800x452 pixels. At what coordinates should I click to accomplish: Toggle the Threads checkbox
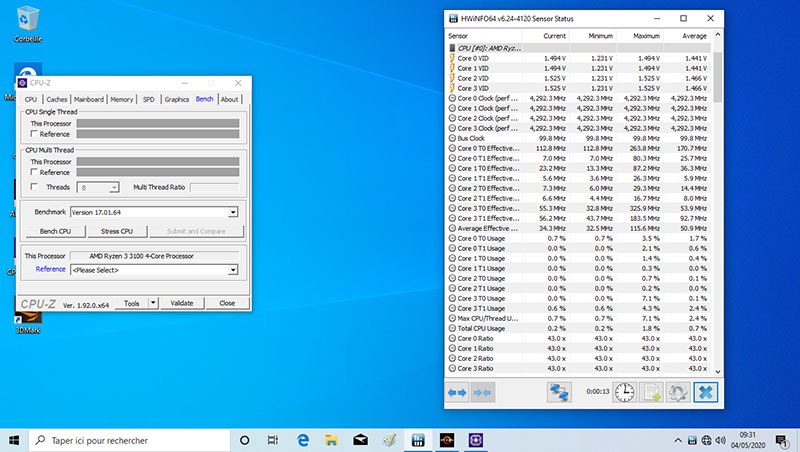(34, 187)
